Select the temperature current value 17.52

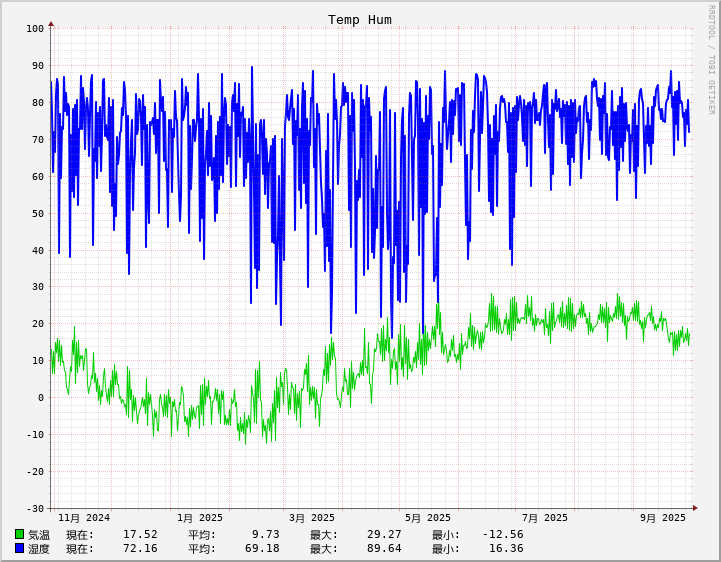(140, 535)
